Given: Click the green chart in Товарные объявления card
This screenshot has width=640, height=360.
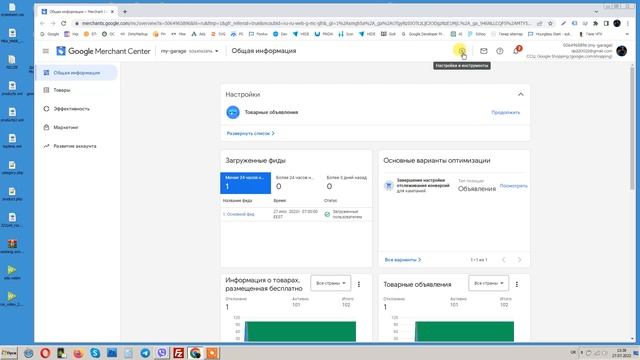Looking at the screenshot, I should click(464, 331).
